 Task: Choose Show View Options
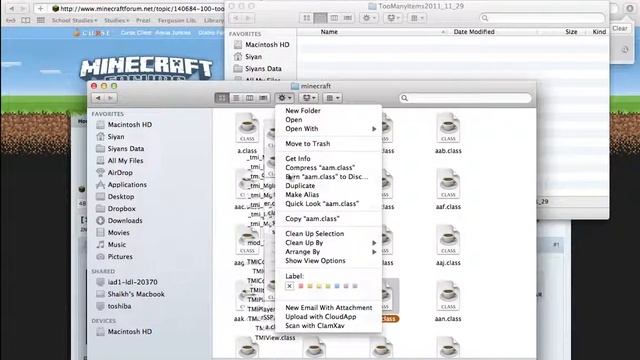click(315, 260)
